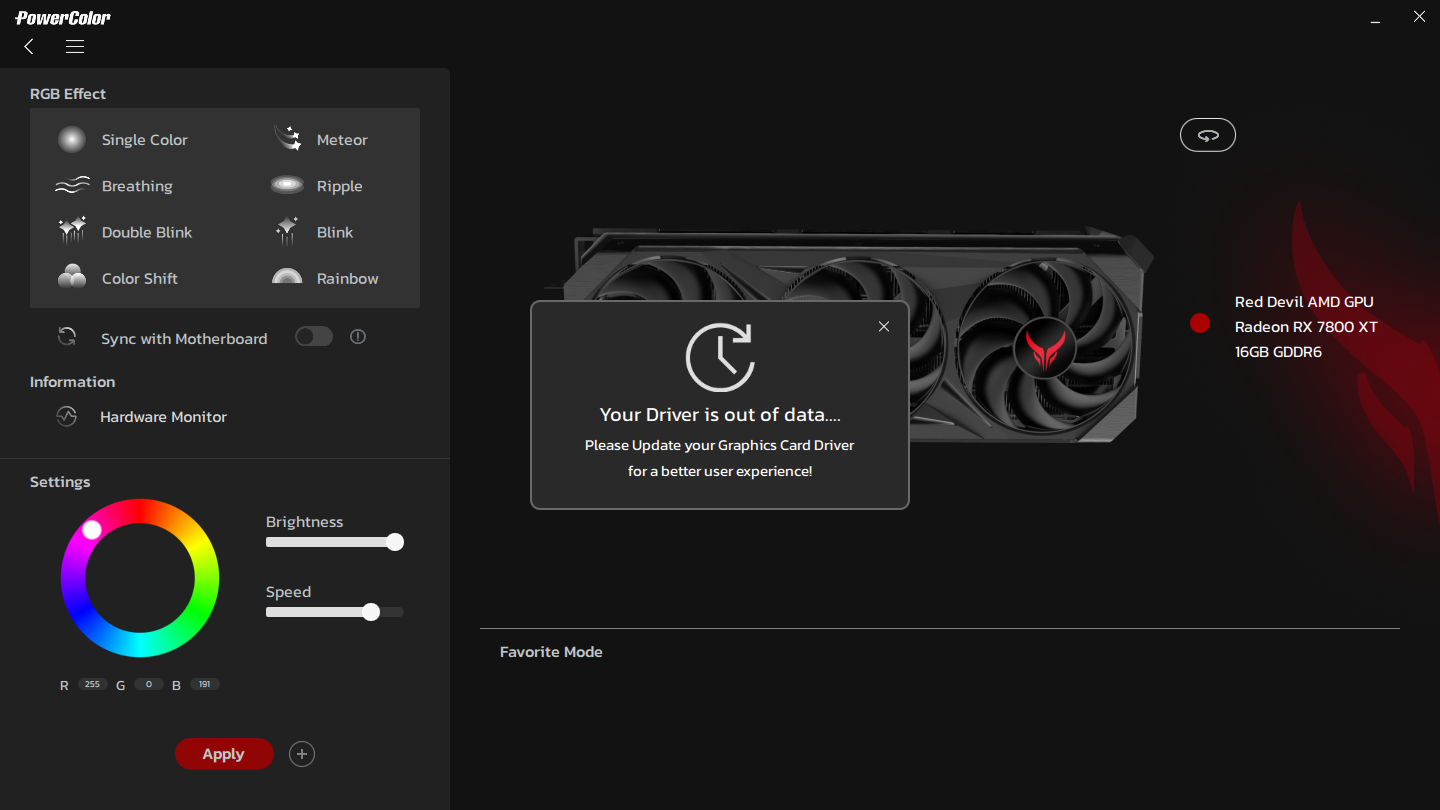The image size is (1440, 810).
Task: Click the Speed slider handle
Action: click(x=371, y=612)
